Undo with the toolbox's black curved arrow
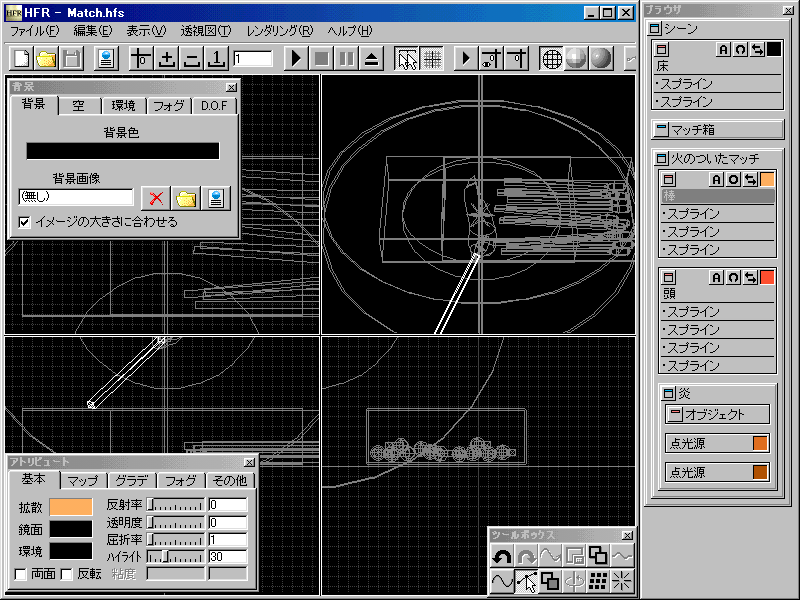 [x=502, y=556]
